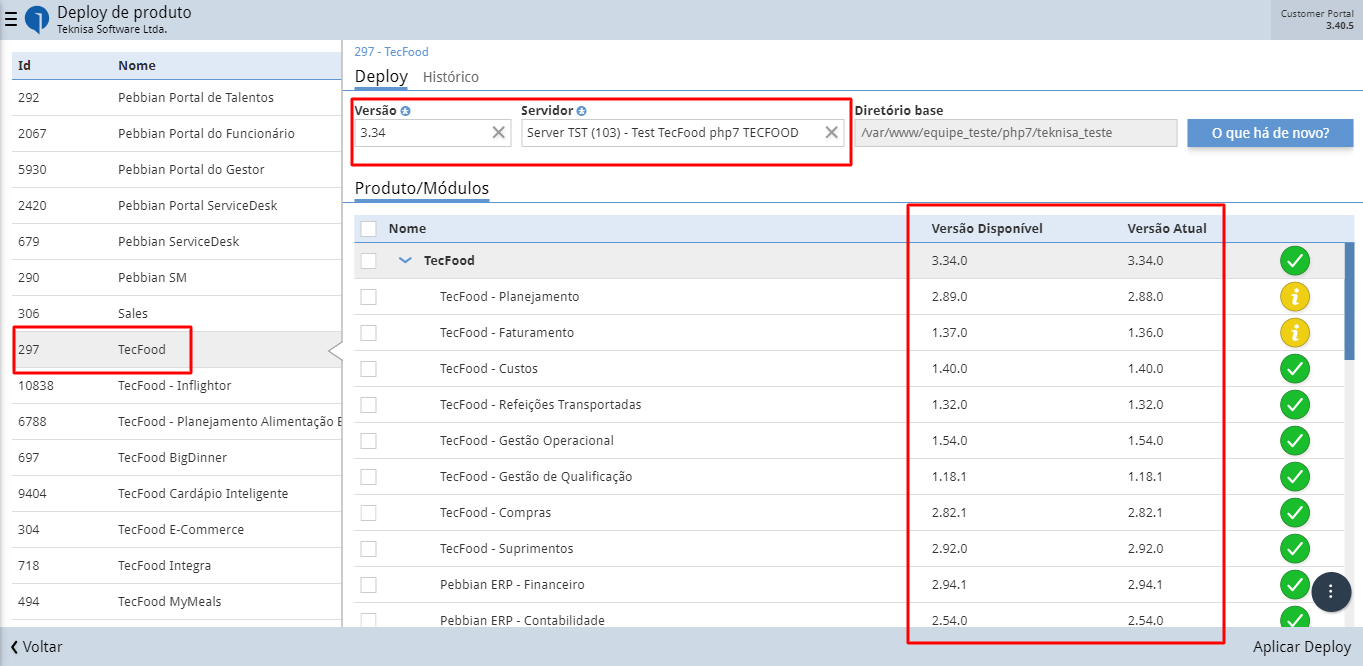The image size is (1363, 666).
Task: Open the floating three-dots action button
Action: (1331, 591)
